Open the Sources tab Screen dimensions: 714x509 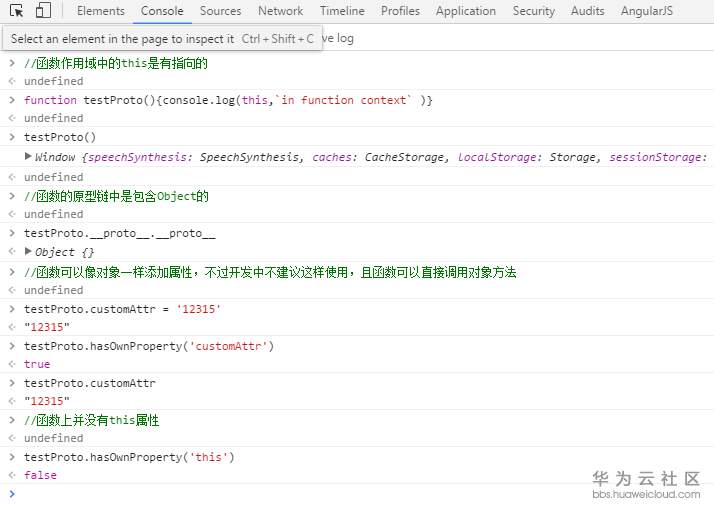click(x=220, y=11)
